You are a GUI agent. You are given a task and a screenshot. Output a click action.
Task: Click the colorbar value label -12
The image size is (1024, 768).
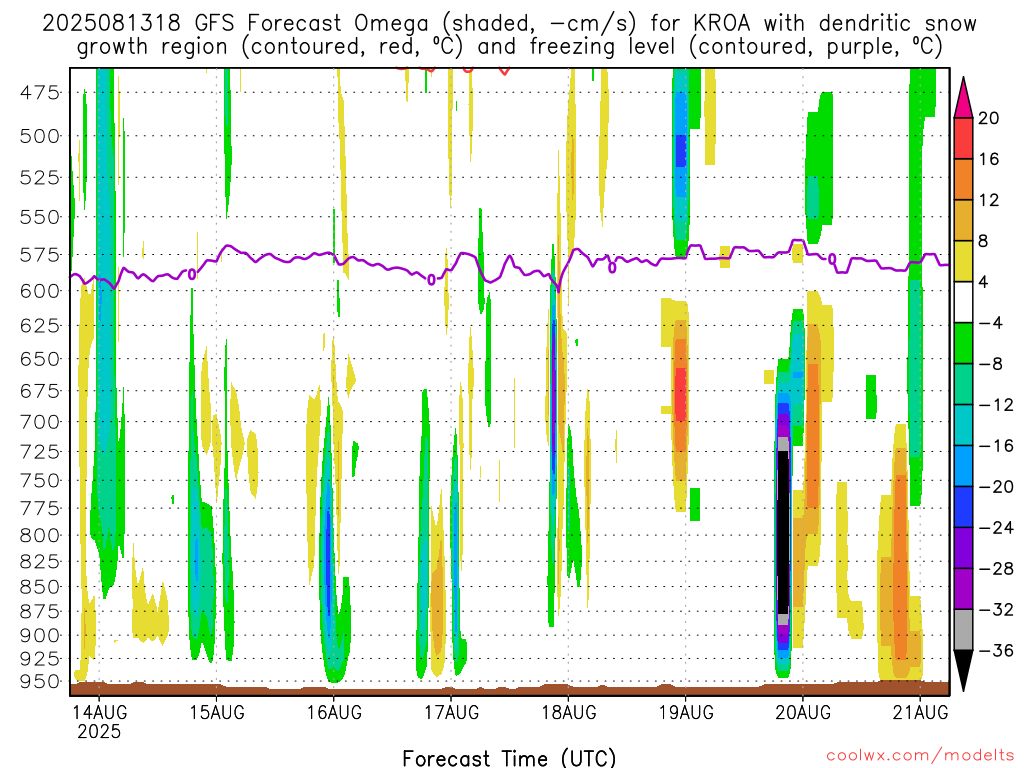(x=996, y=406)
